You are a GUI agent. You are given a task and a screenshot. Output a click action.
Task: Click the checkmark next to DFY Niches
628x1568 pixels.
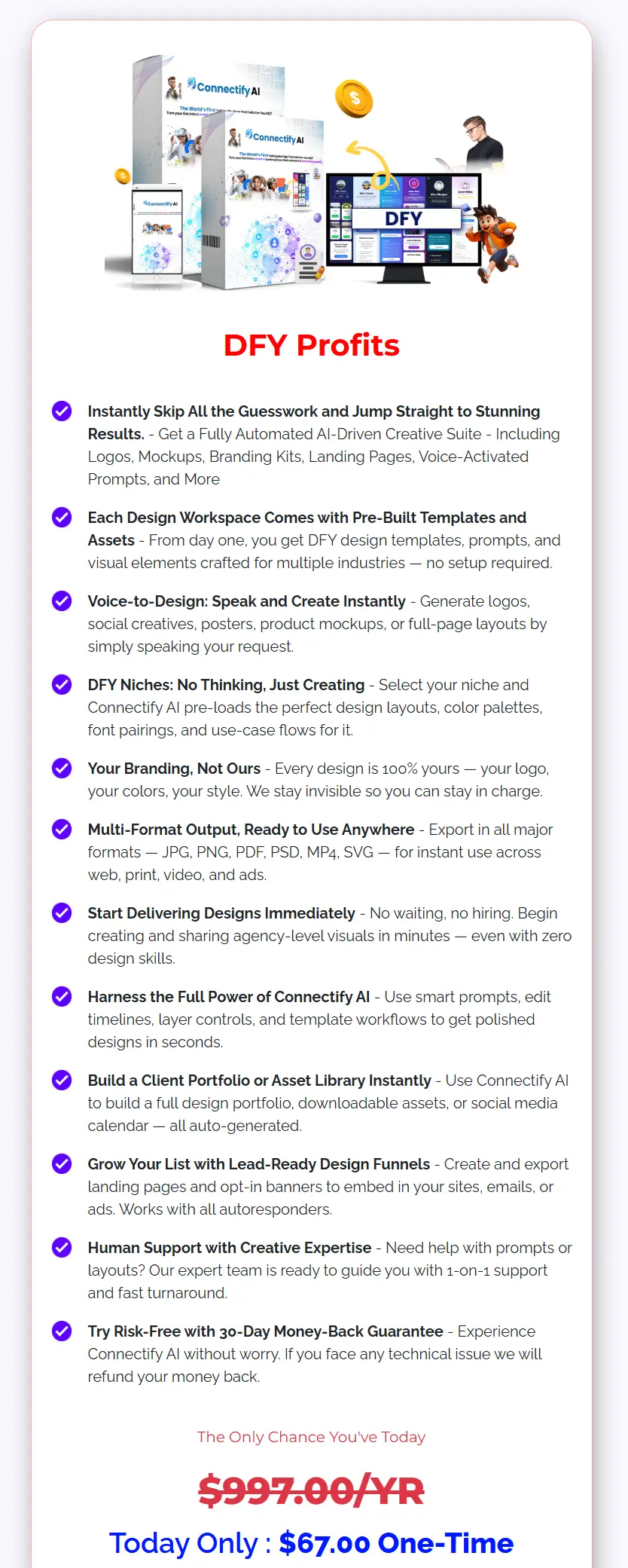click(x=62, y=685)
